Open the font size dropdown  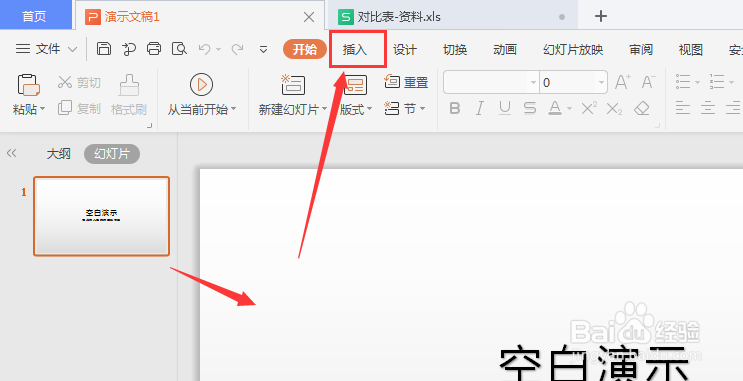[601, 82]
